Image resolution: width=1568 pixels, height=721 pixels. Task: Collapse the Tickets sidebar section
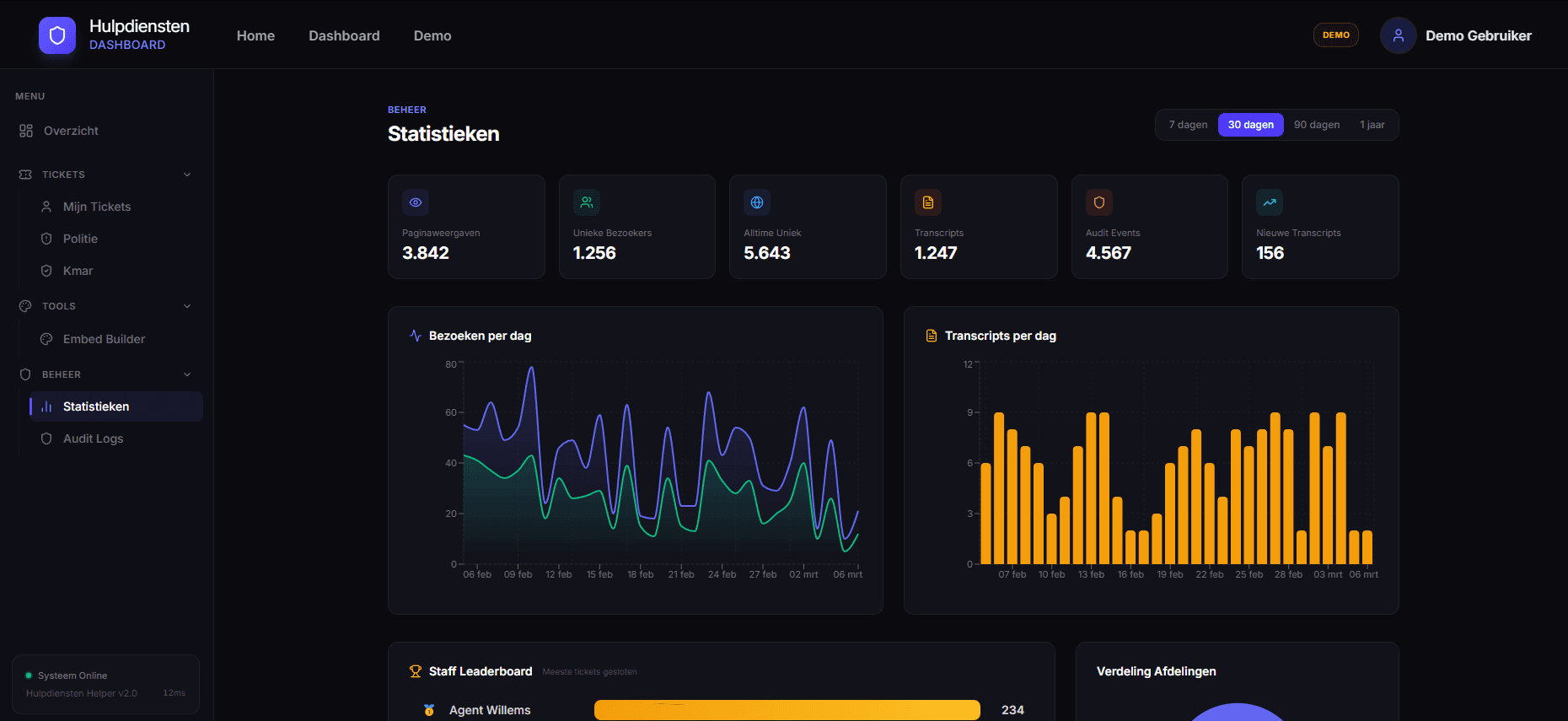point(187,175)
